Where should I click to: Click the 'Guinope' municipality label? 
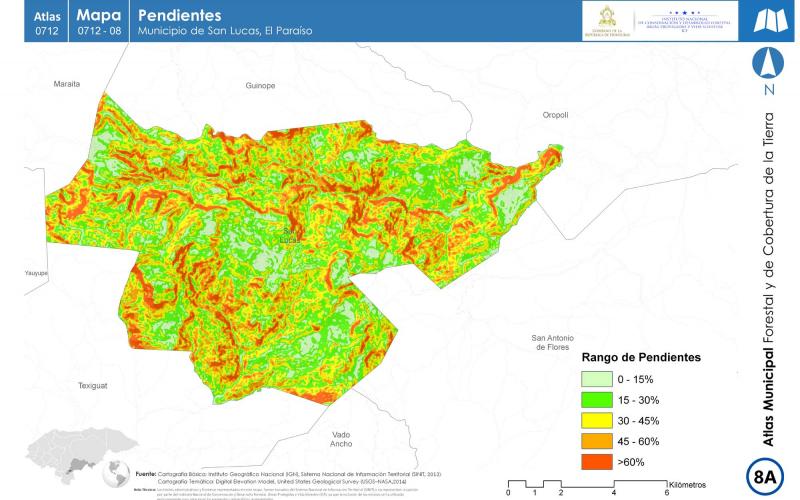[x=260, y=86]
